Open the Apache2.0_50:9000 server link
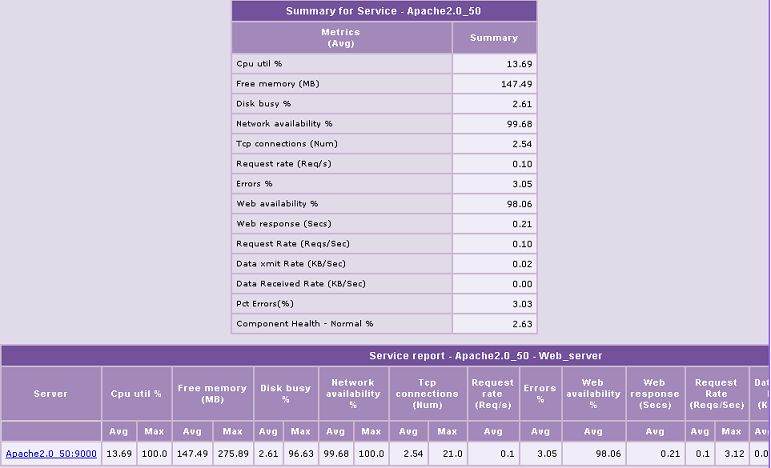Screen dimensions: 771x468 [x=51, y=454]
